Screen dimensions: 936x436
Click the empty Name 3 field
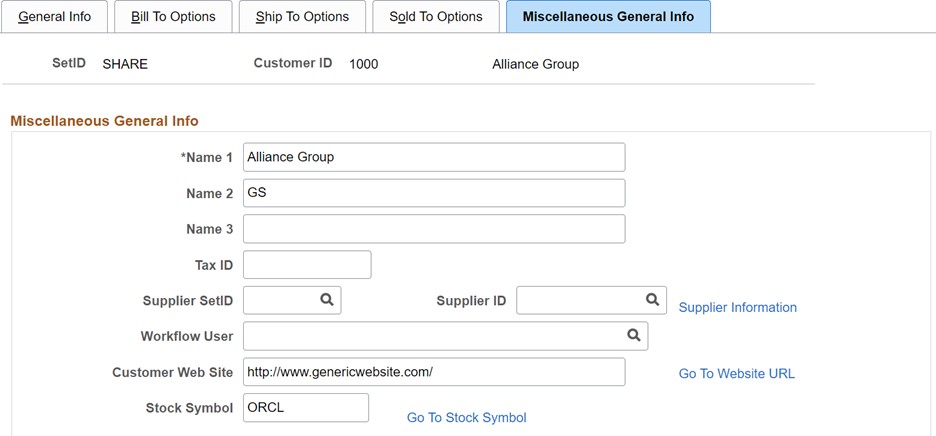coord(434,229)
